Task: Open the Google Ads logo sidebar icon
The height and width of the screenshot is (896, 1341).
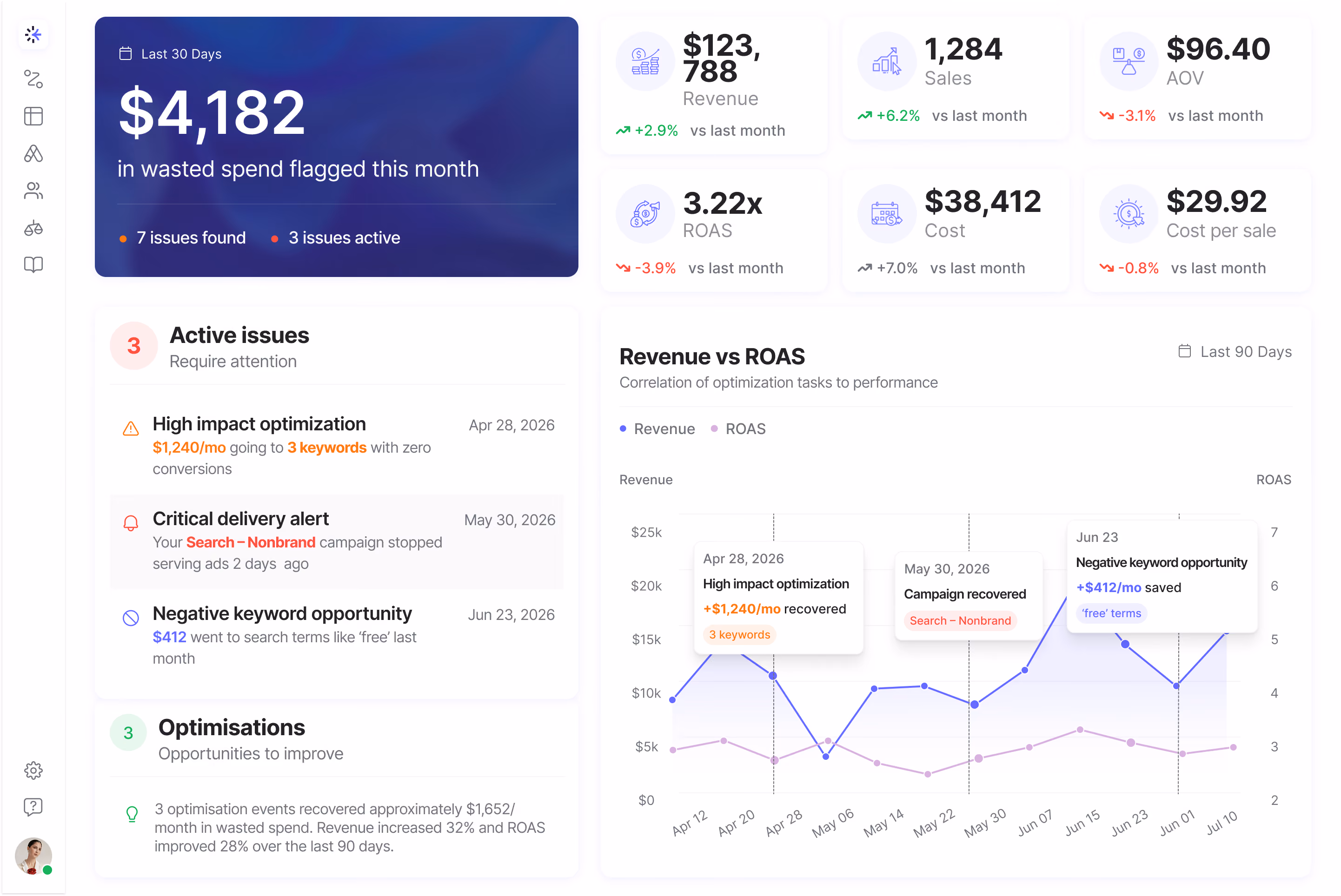Action: coord(33,153)
